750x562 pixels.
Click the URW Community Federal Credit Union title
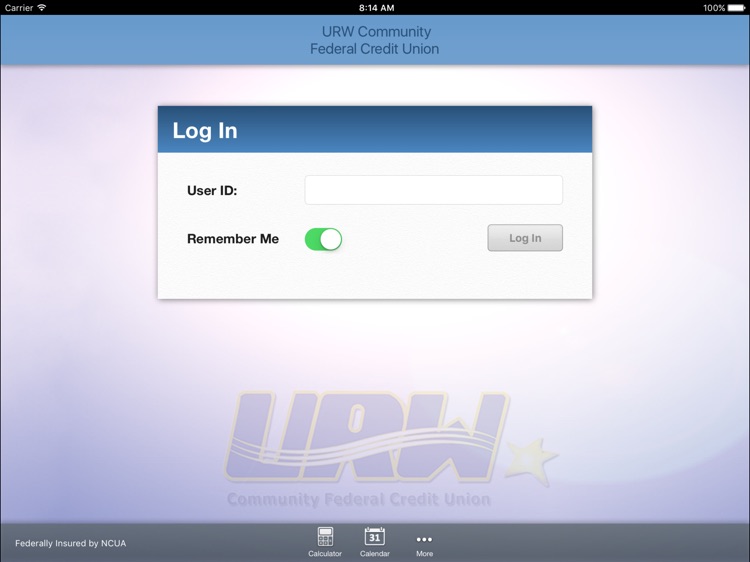point(375,40)
